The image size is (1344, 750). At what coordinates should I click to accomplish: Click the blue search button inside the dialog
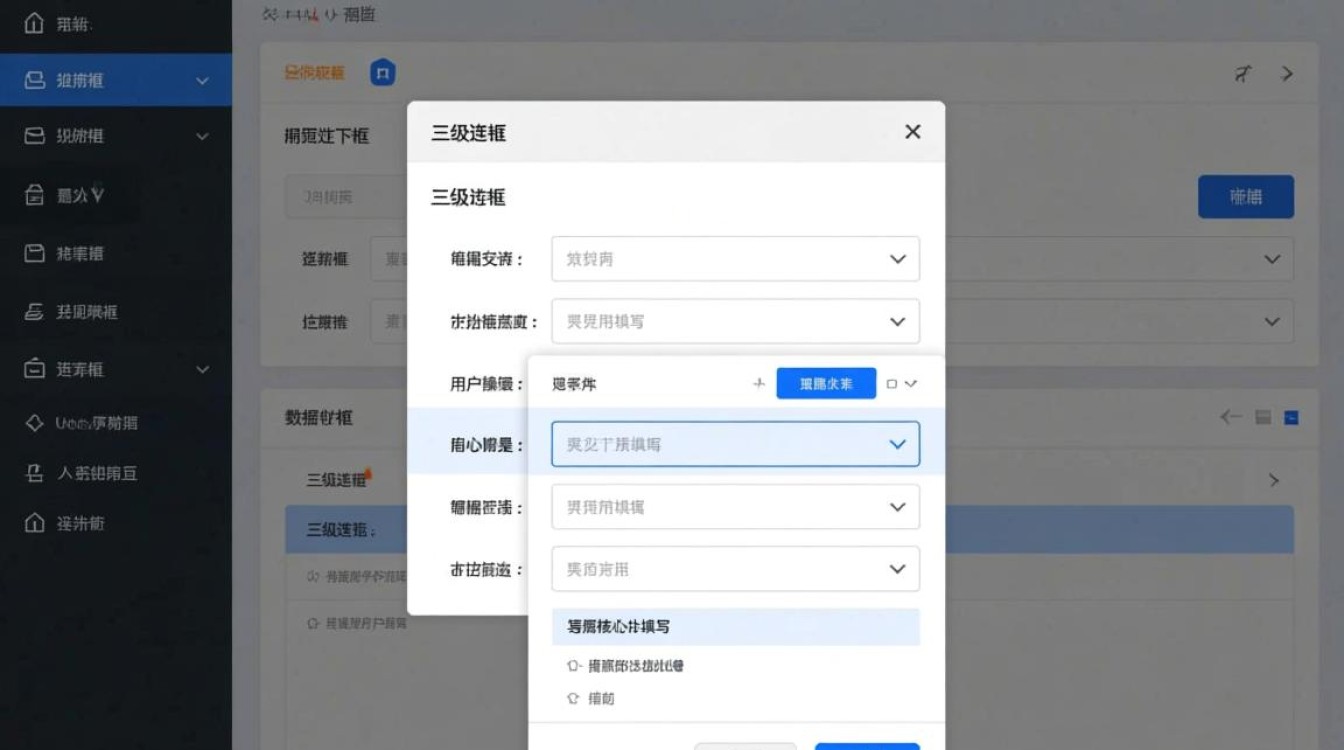pos(826,383)
